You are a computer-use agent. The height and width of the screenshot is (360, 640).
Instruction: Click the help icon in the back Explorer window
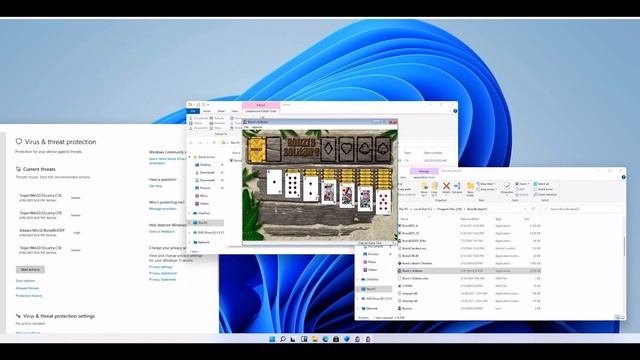click(x=455, y=111)
